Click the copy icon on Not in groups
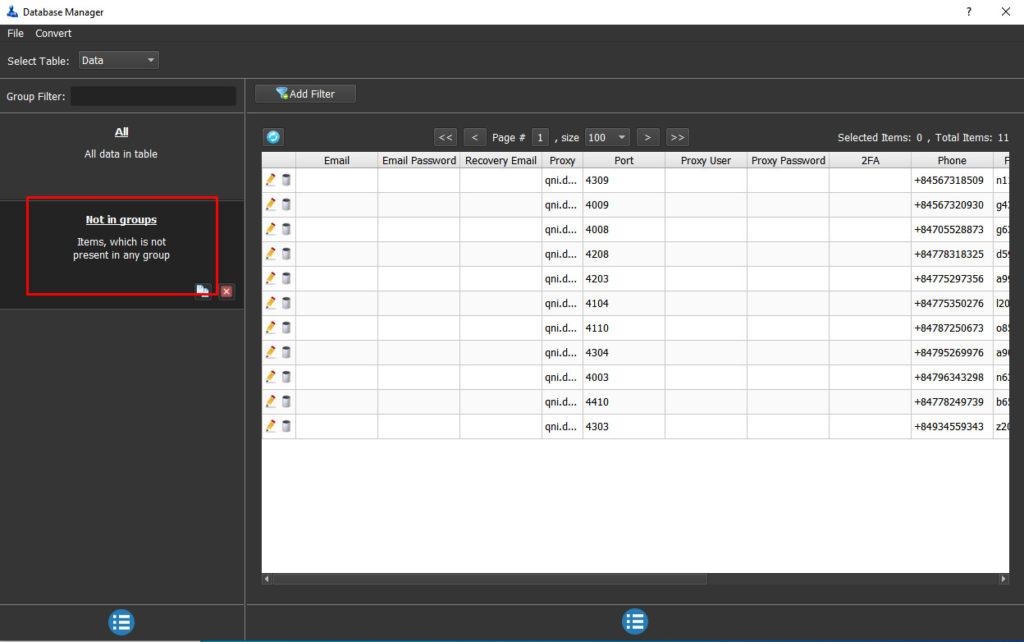1024x642 pixels. (203, 290)
